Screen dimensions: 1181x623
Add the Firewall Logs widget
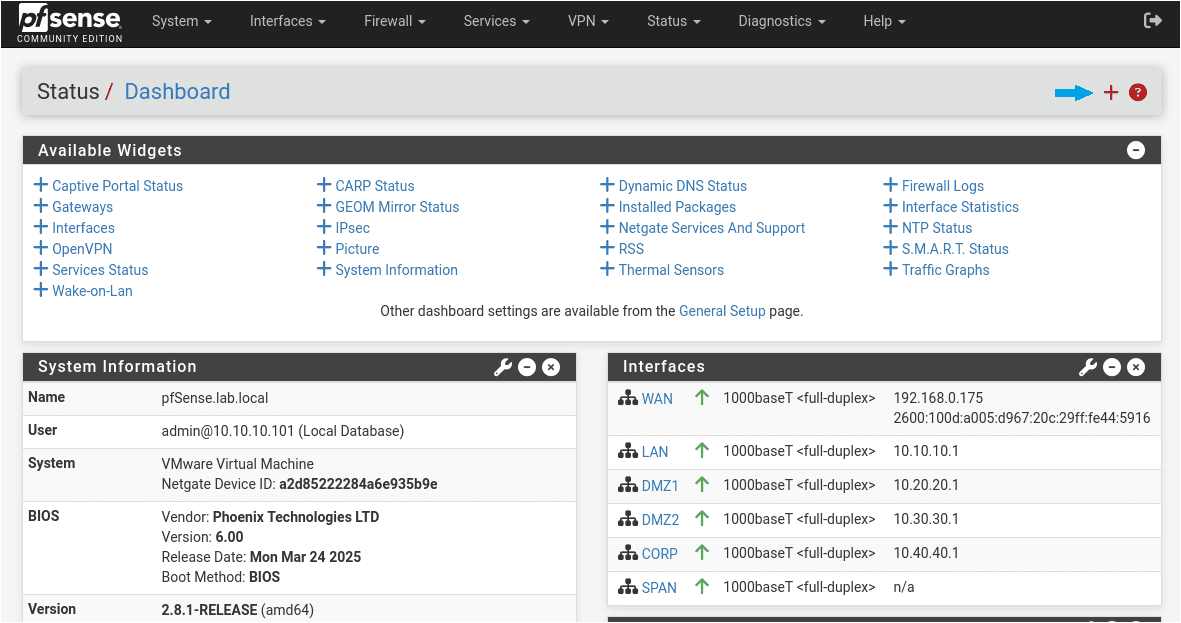tap(933, 185)
